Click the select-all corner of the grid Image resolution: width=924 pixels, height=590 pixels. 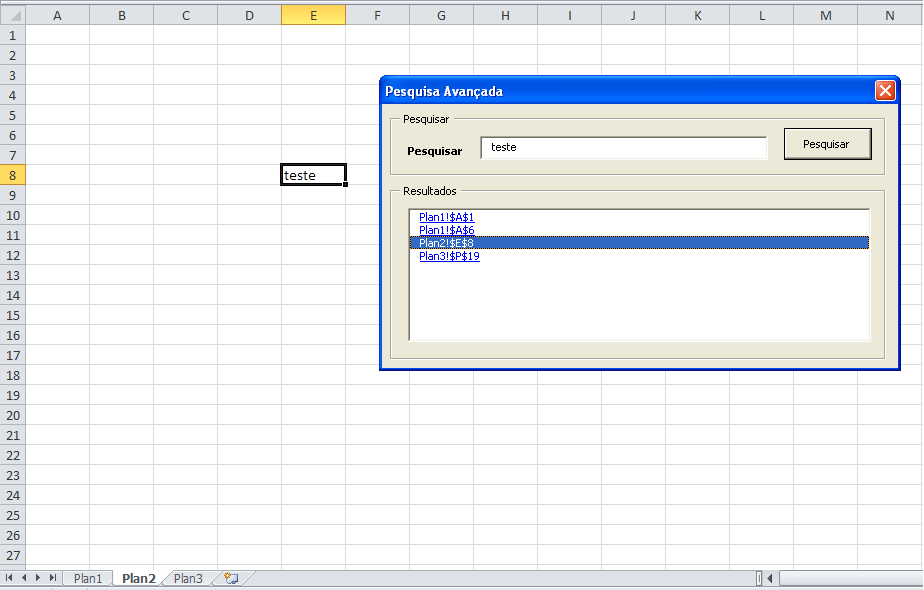12,15
